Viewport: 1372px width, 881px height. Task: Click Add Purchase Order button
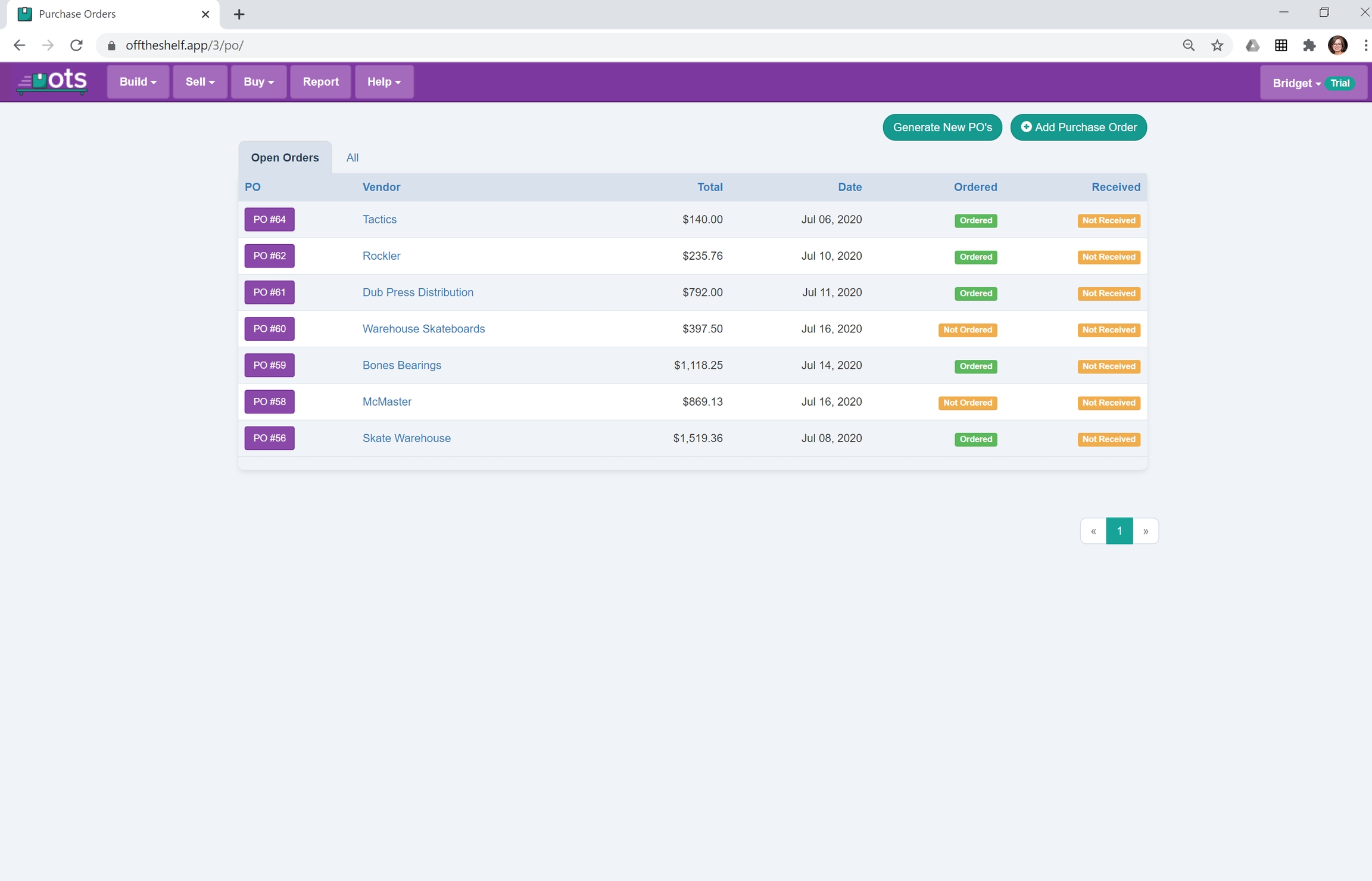pyautogui.click(x=1078, y=127)
